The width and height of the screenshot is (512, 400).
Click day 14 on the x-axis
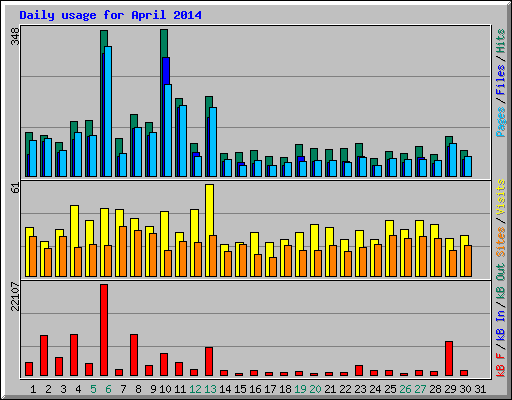click(x=225, y=389)
